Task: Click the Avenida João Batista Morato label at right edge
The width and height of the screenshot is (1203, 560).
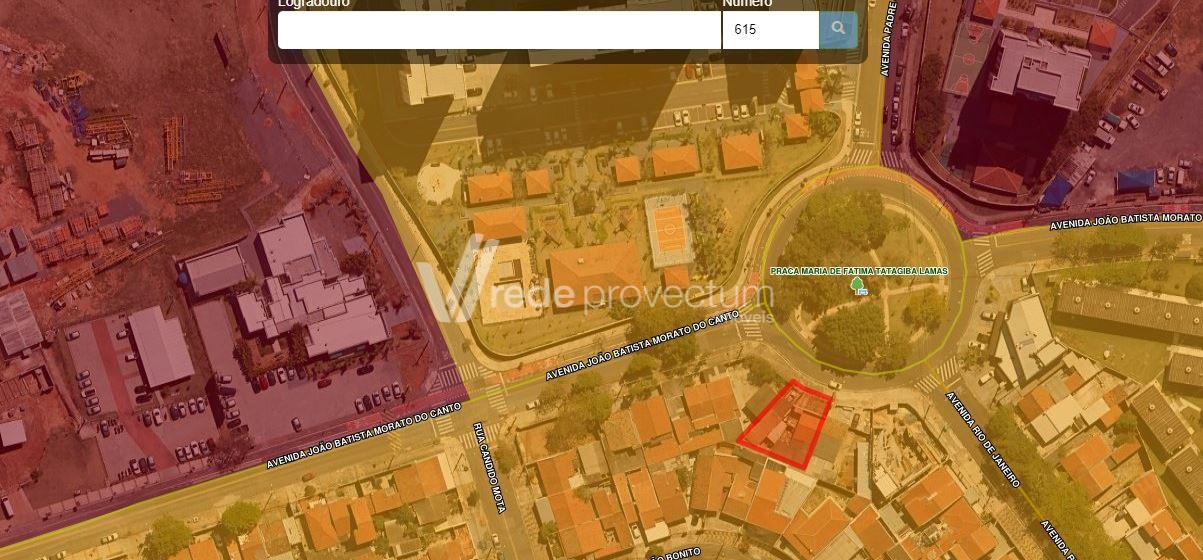Action: (1125, 220)
